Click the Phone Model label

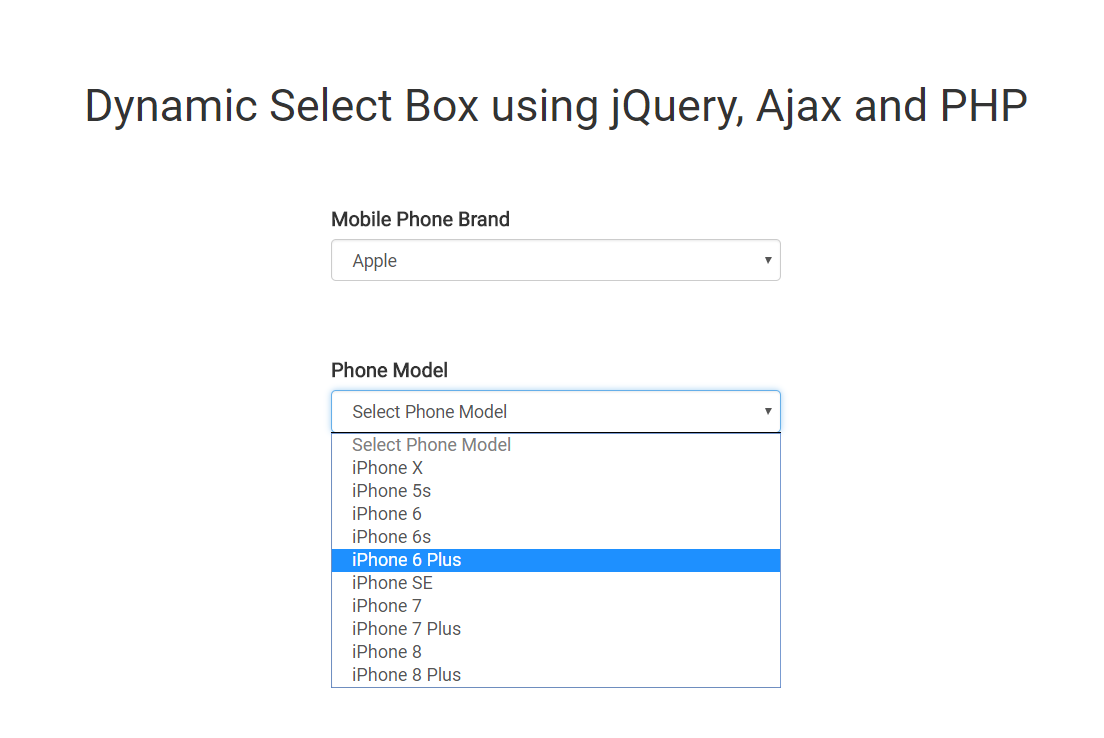[x=389, y=370]
